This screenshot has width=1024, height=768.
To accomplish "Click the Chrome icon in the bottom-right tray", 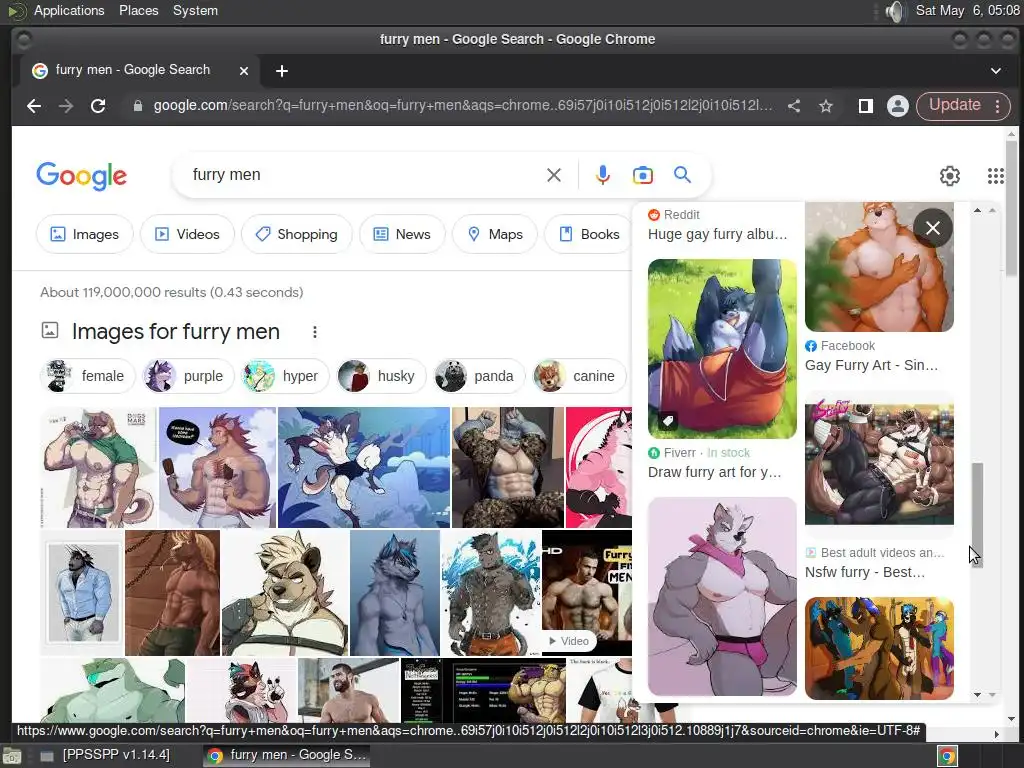I will click(948, 756).
